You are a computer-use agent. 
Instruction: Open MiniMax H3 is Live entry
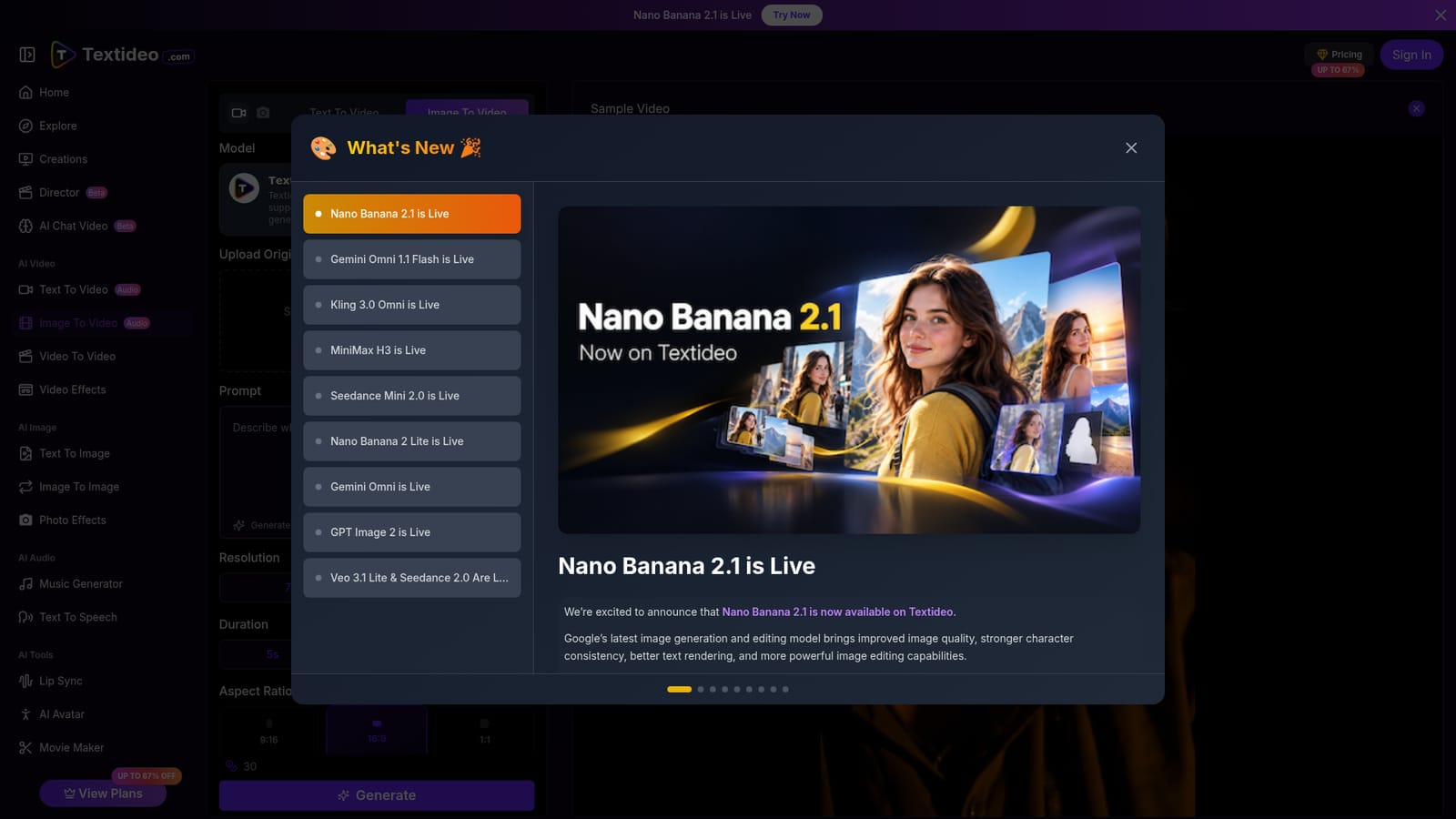411,350
